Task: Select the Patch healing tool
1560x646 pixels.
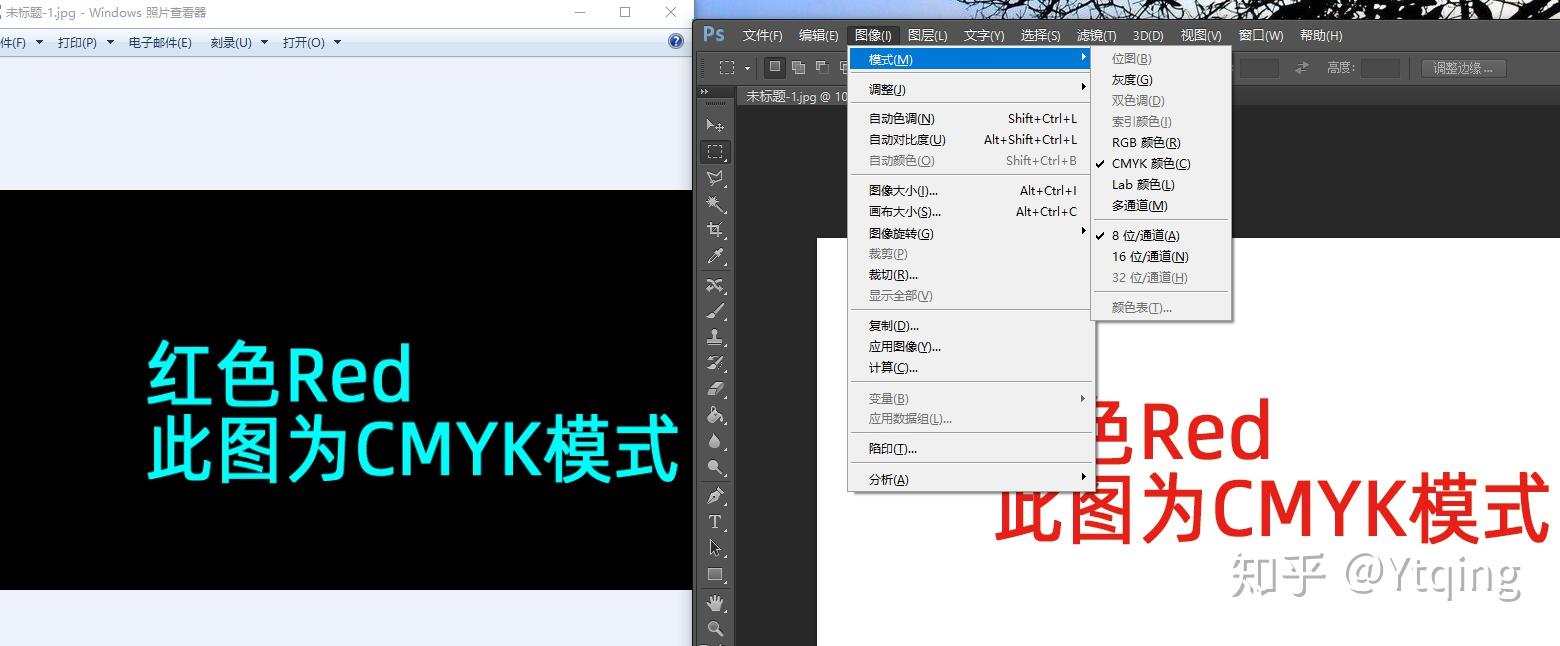Action: click(715, 285)
